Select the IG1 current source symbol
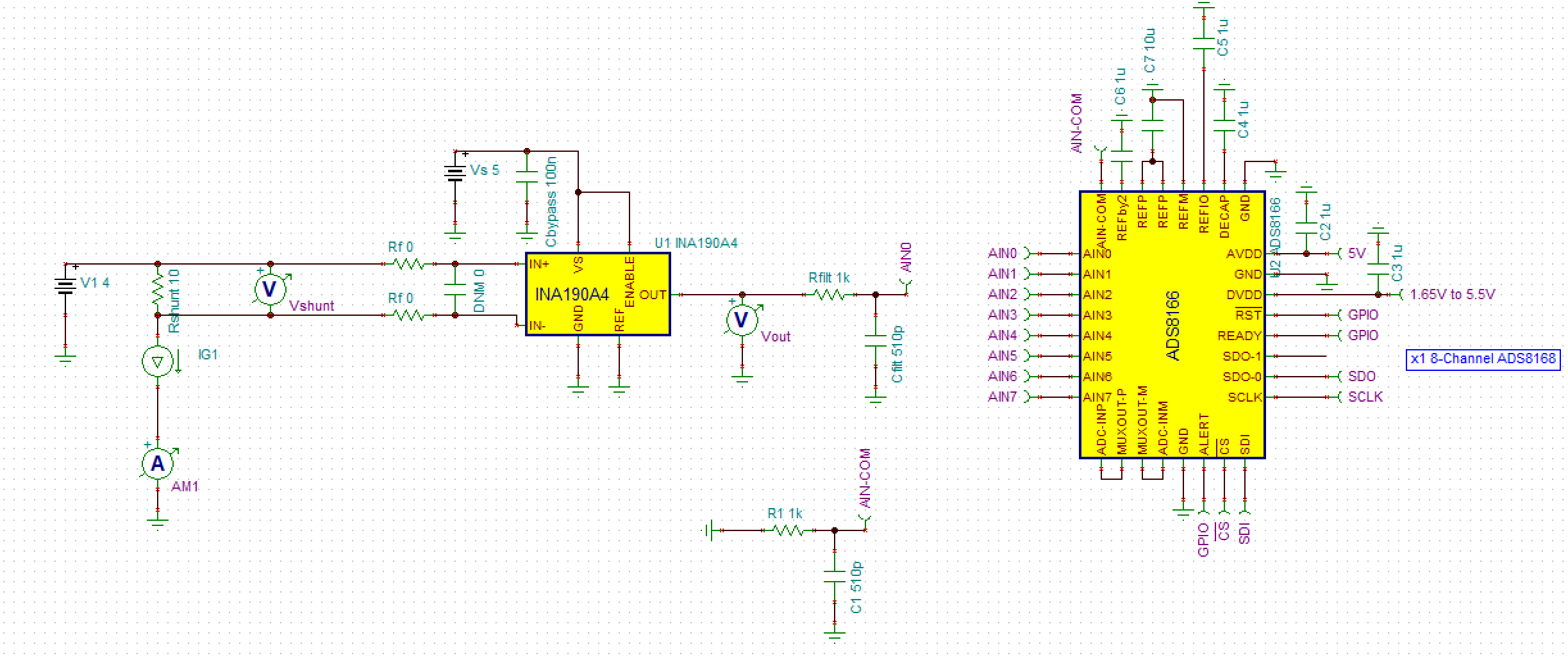 coord(158,362)
